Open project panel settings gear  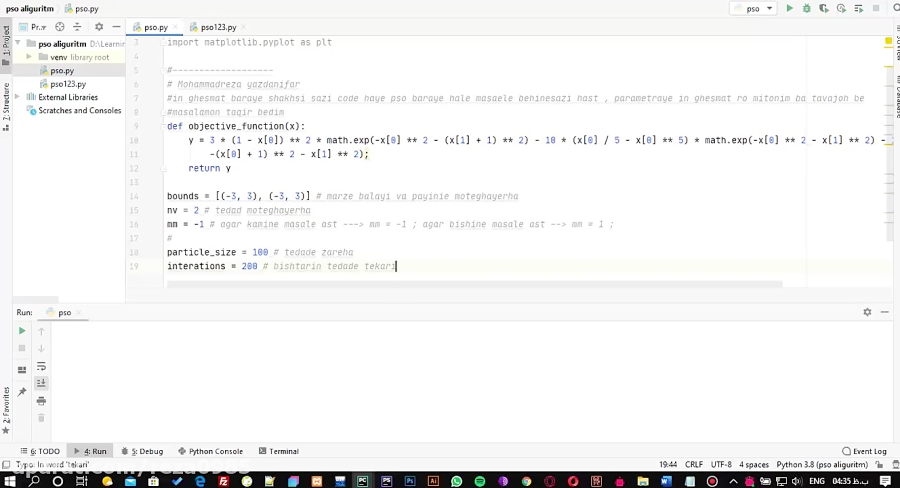coord(98,27)
